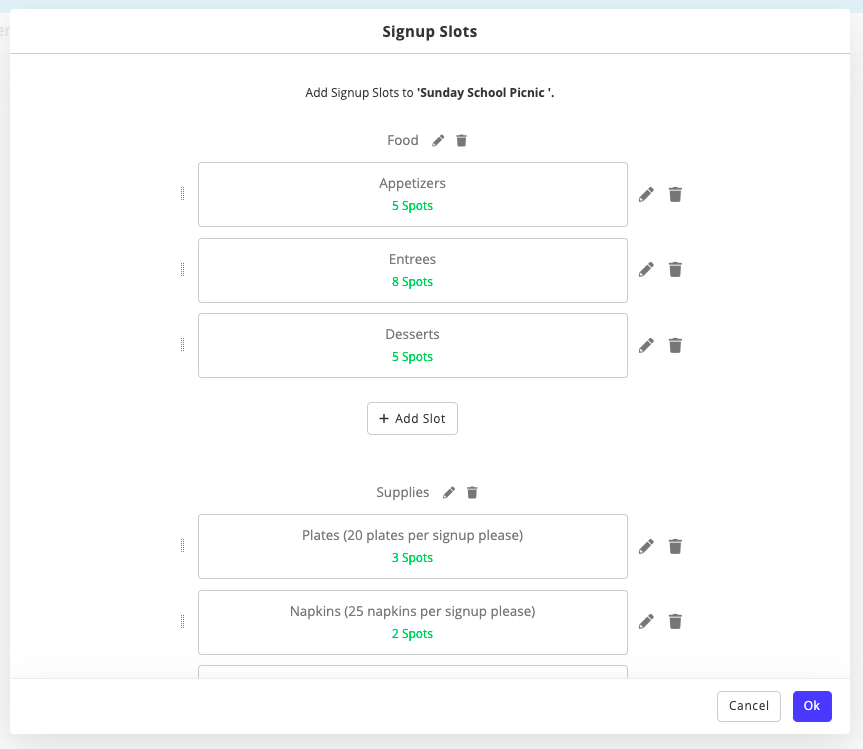This screenshot has height=749, width=863.
Task: Confirm with the Ok button
Action: (x=812, y=706)
